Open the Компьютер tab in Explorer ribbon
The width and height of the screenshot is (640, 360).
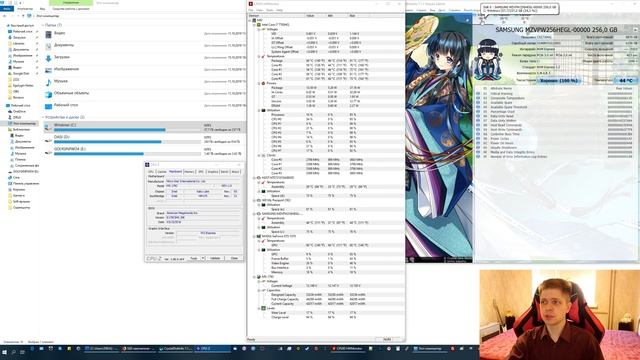(25, 8)
